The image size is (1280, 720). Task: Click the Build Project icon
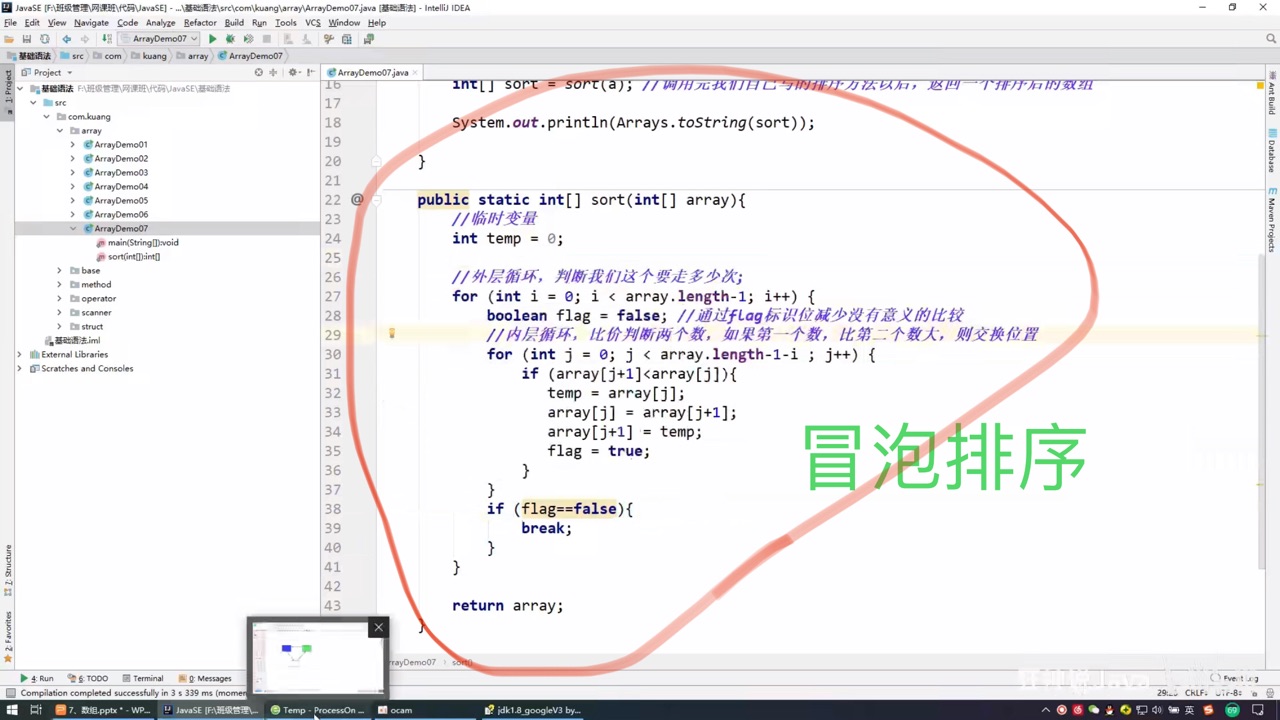[107, 39]
